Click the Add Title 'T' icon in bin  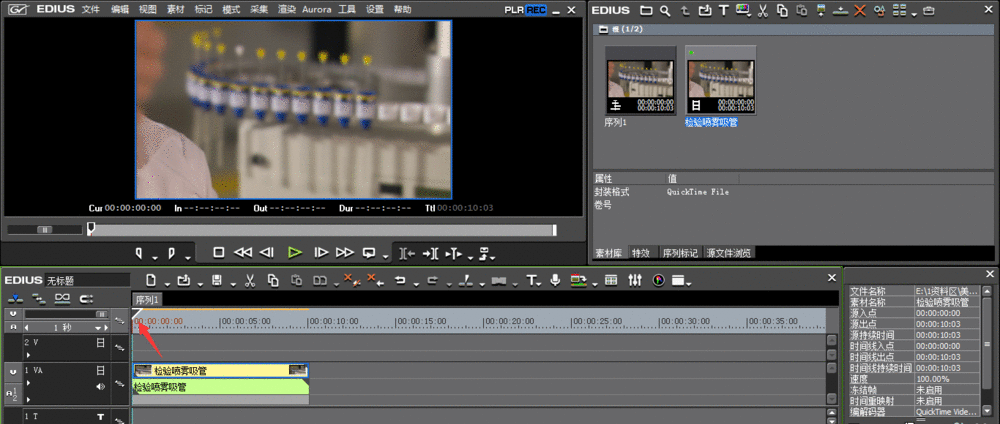724,11
